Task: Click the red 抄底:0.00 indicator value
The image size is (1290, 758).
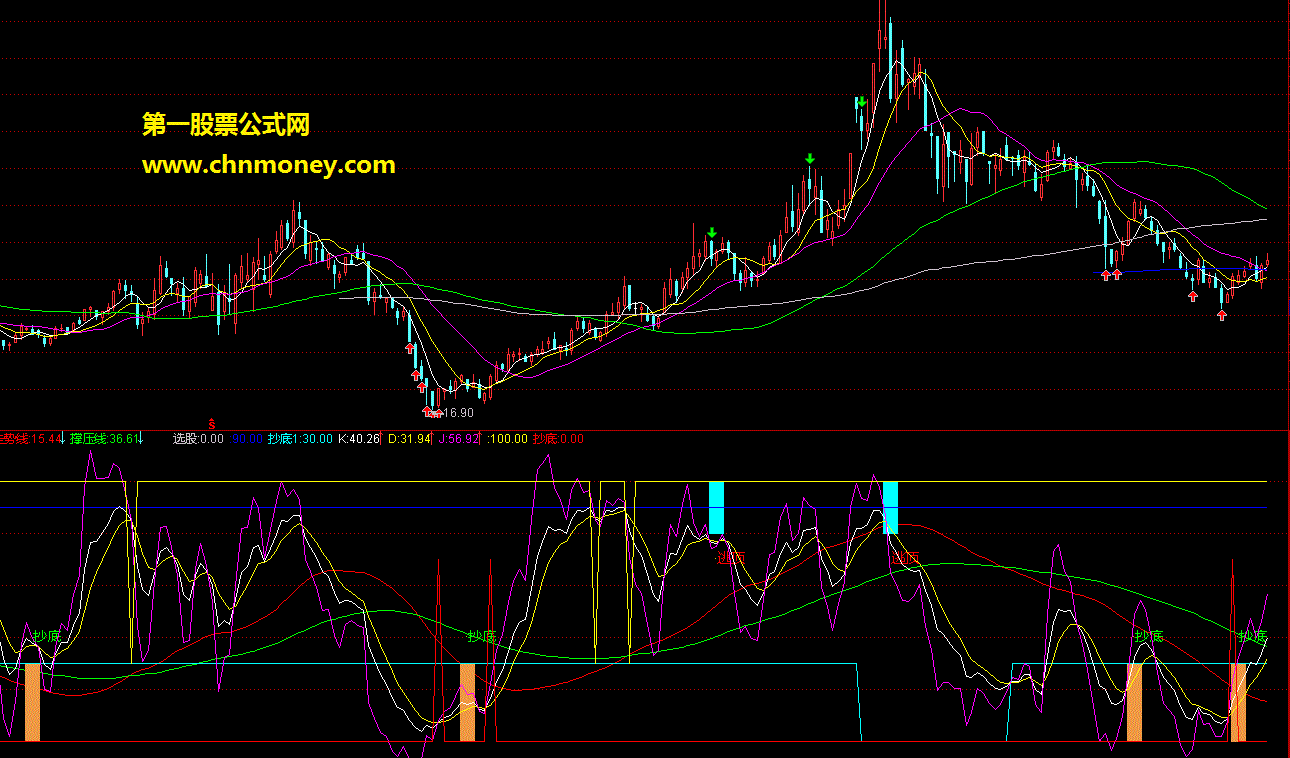Action: coord(558,438)
